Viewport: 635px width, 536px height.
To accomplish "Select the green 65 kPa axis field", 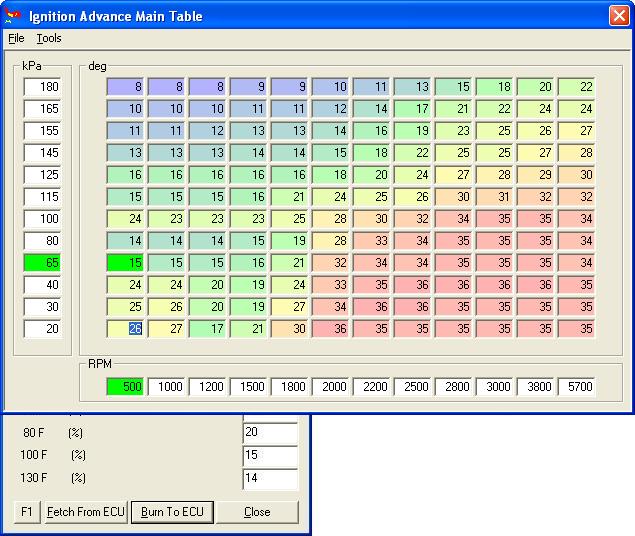I will coord(42,263).
